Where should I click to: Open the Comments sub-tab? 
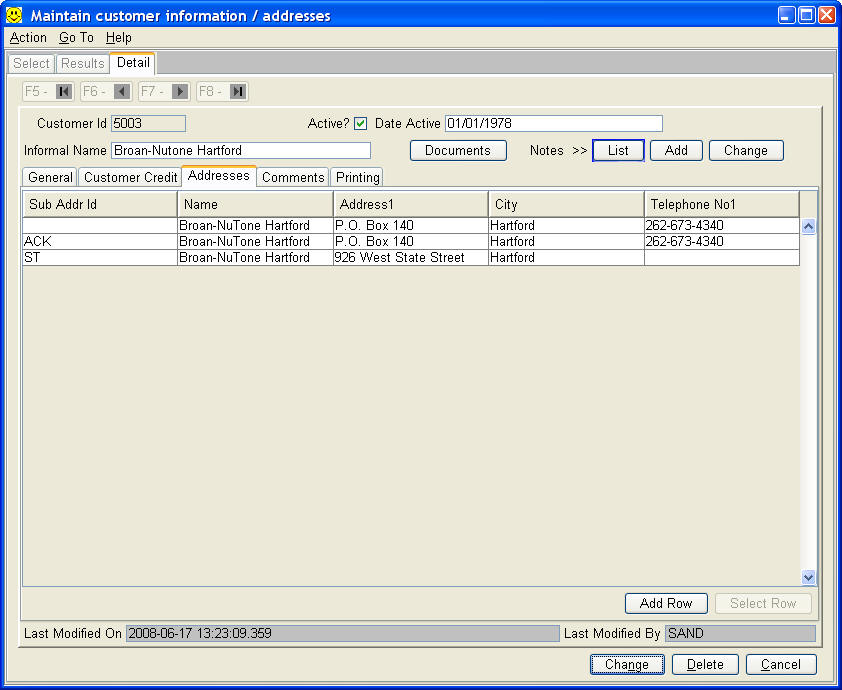[293, 177]
